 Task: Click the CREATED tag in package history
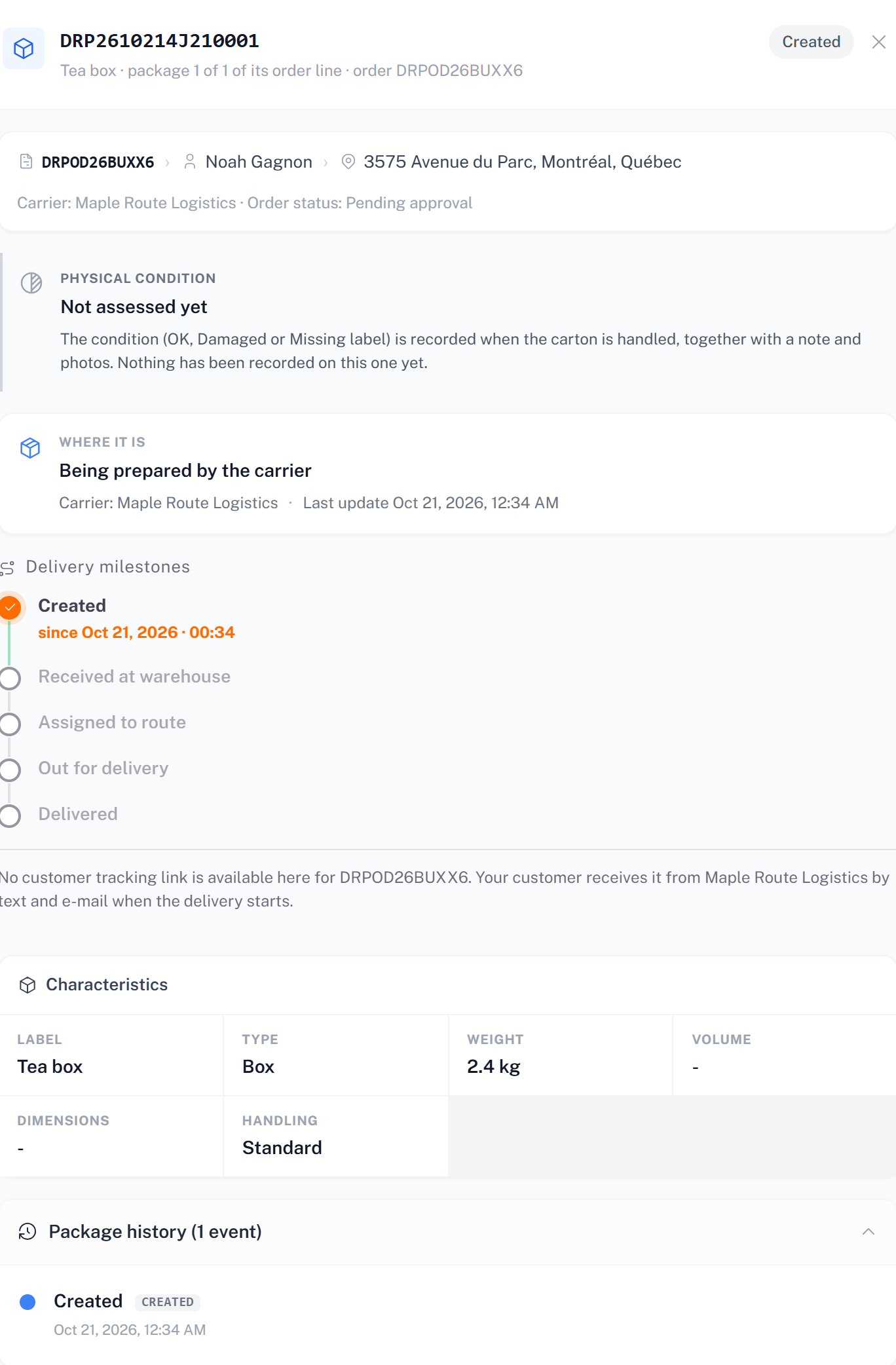[168, 1302]
